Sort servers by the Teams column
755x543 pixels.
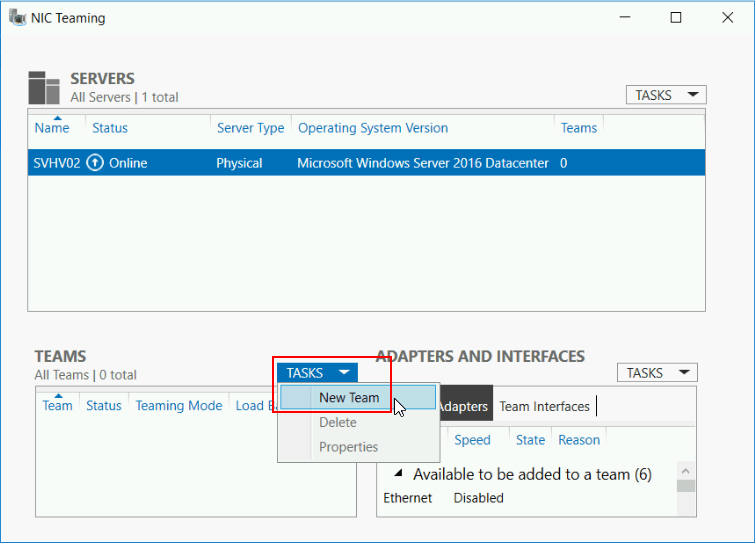click(x=579, y=128)
